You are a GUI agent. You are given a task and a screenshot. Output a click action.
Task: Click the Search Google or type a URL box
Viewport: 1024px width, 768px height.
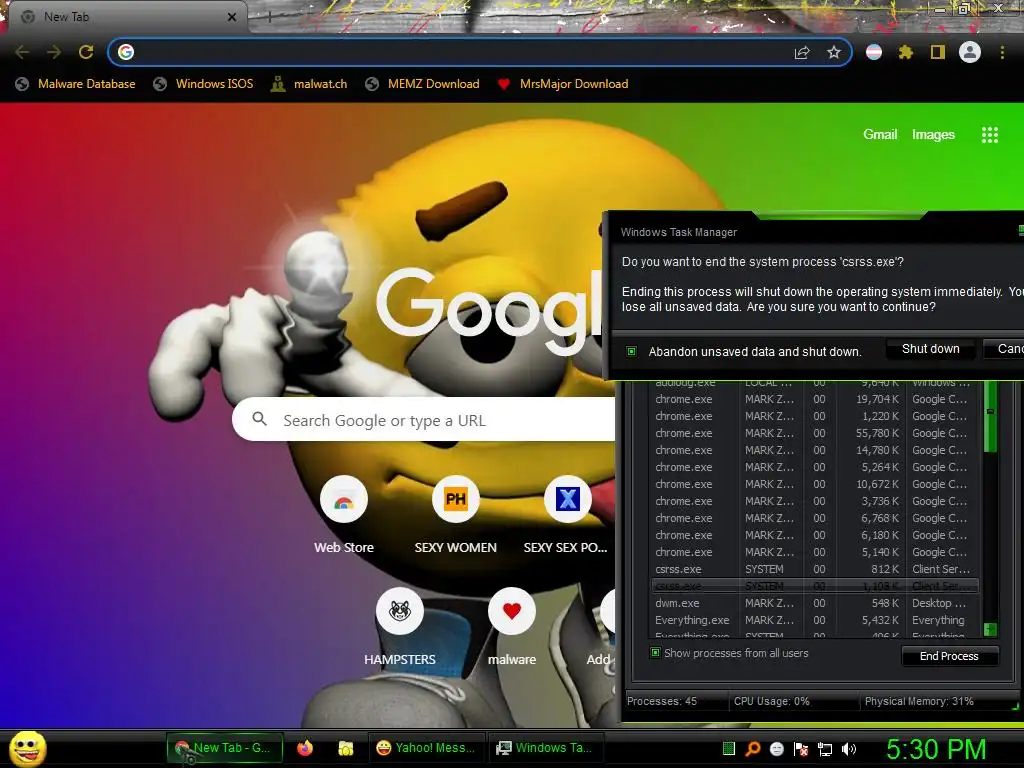[x=424, y=420]
